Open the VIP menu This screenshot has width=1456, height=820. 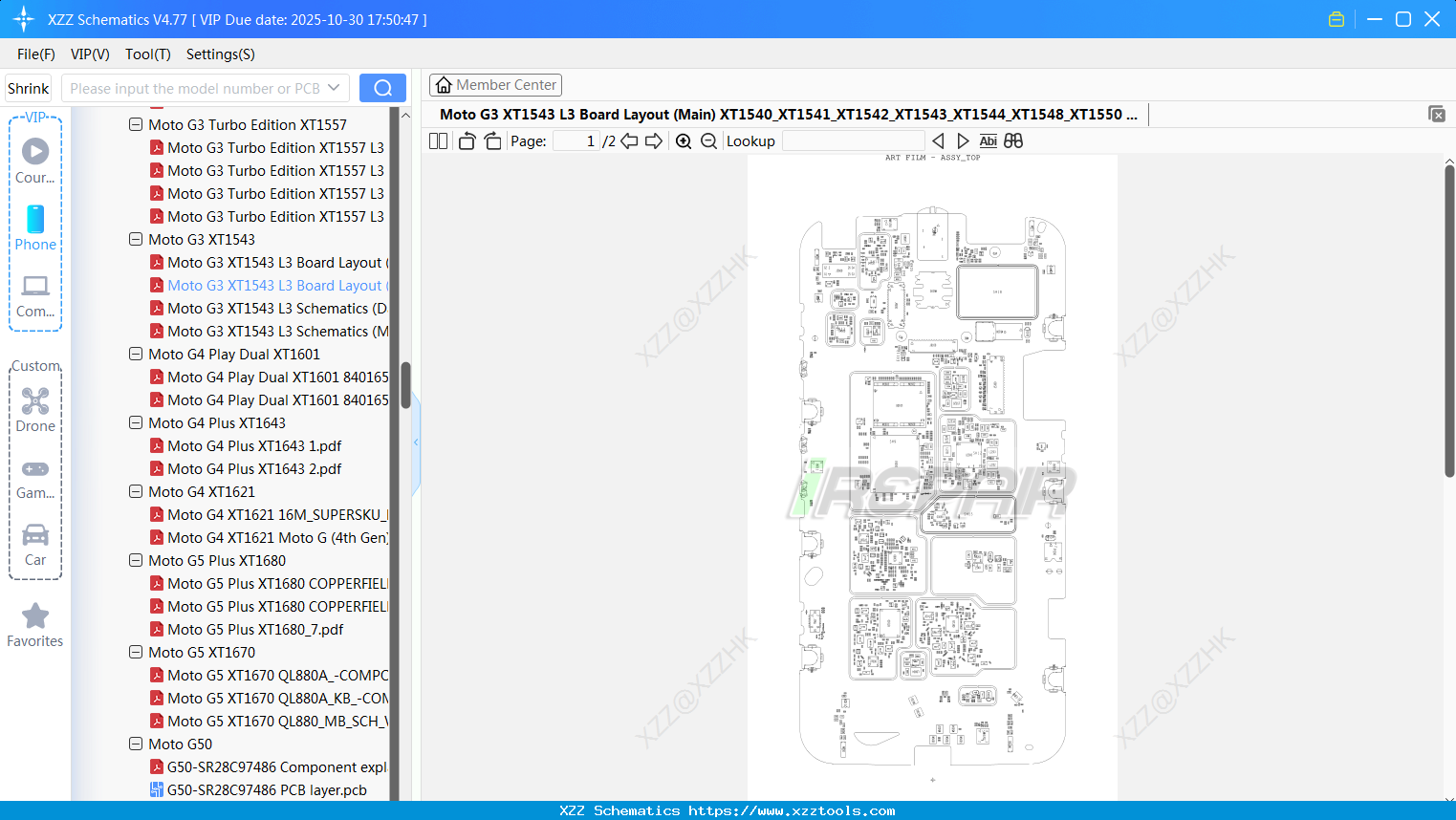(89, 54)
